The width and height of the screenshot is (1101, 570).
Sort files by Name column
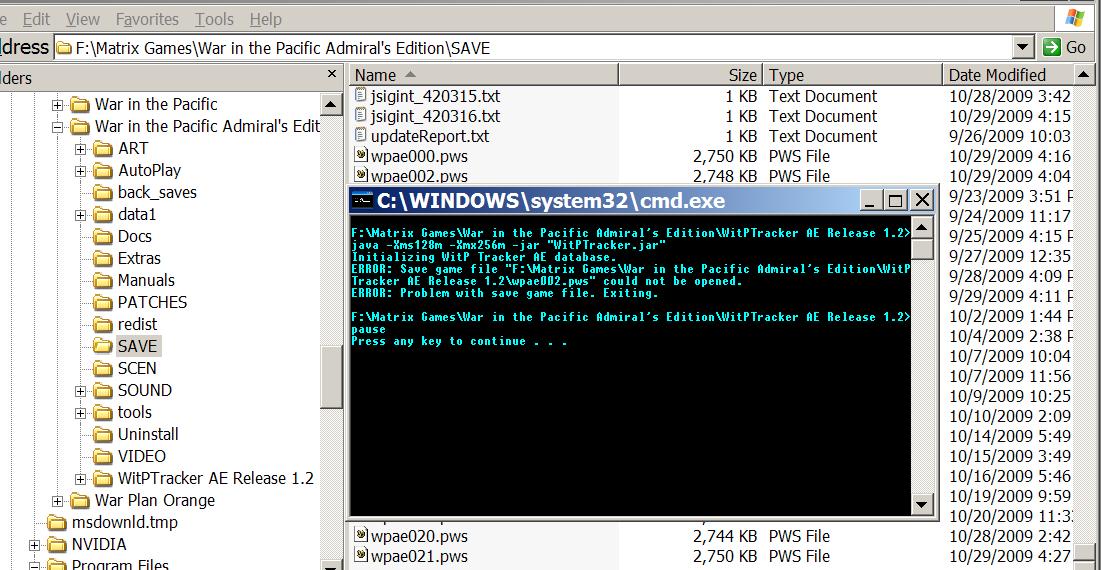[x=483, y=74]
